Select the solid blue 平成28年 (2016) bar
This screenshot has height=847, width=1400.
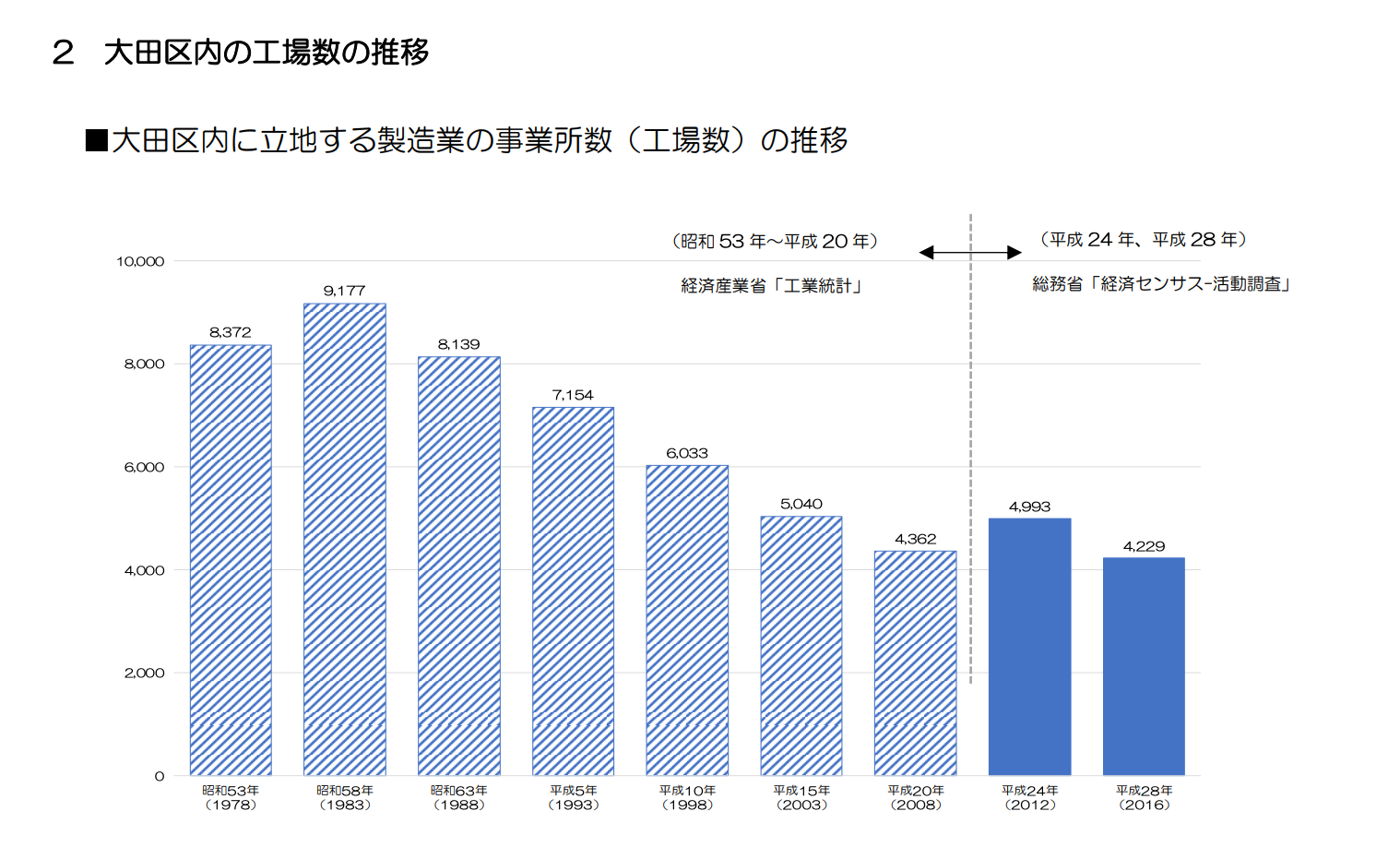click(1144, 667)
